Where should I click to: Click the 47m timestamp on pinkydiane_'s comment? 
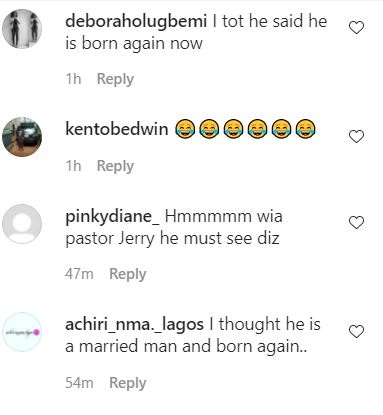(79, 274)
